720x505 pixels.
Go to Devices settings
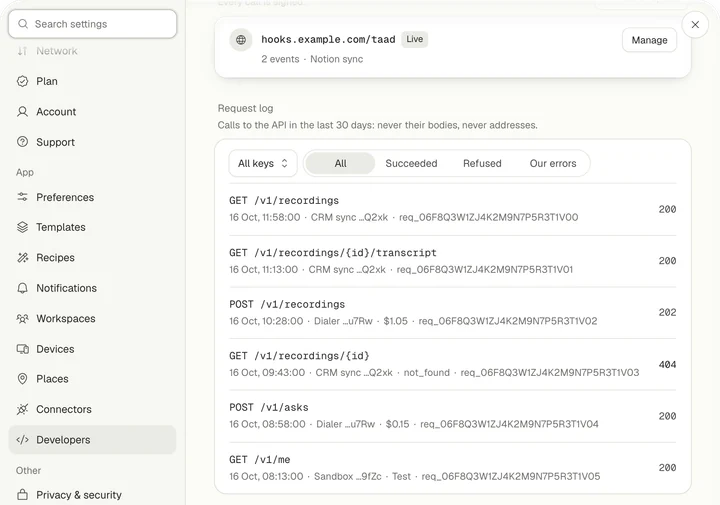click(92, 349)
